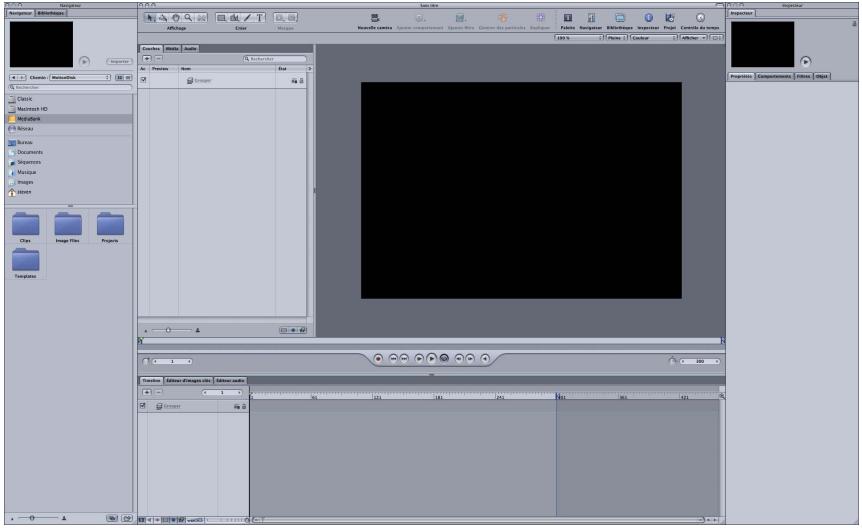Screen dimensions: 862x528
Task: Click the go to project start button
Action: click(393, 359)
